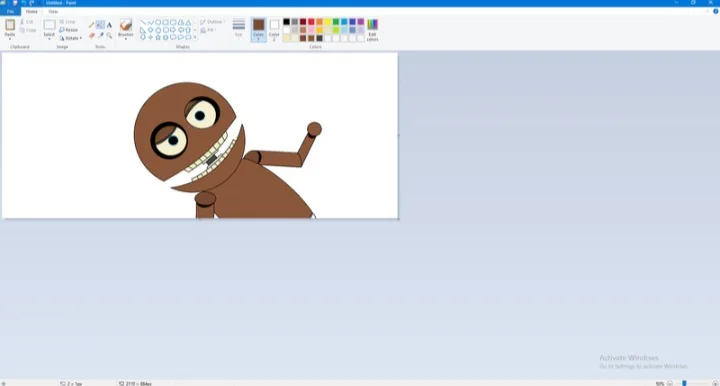Switch to the View tab

pos(53,11)
